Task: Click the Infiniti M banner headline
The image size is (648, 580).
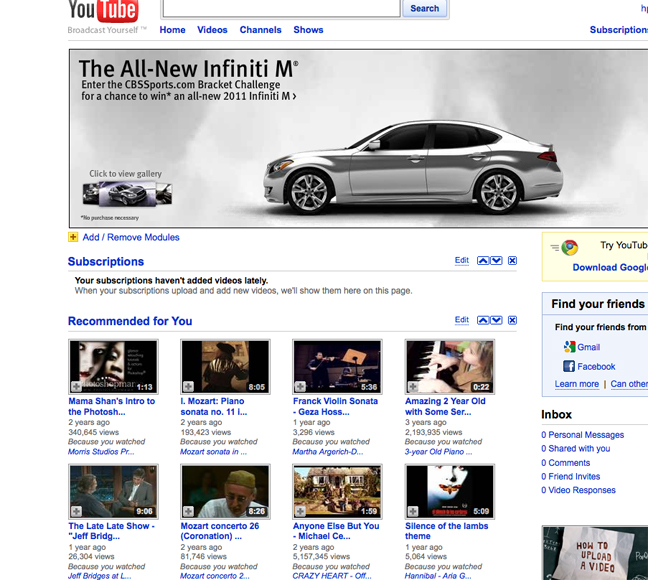Action: point(188,69)
